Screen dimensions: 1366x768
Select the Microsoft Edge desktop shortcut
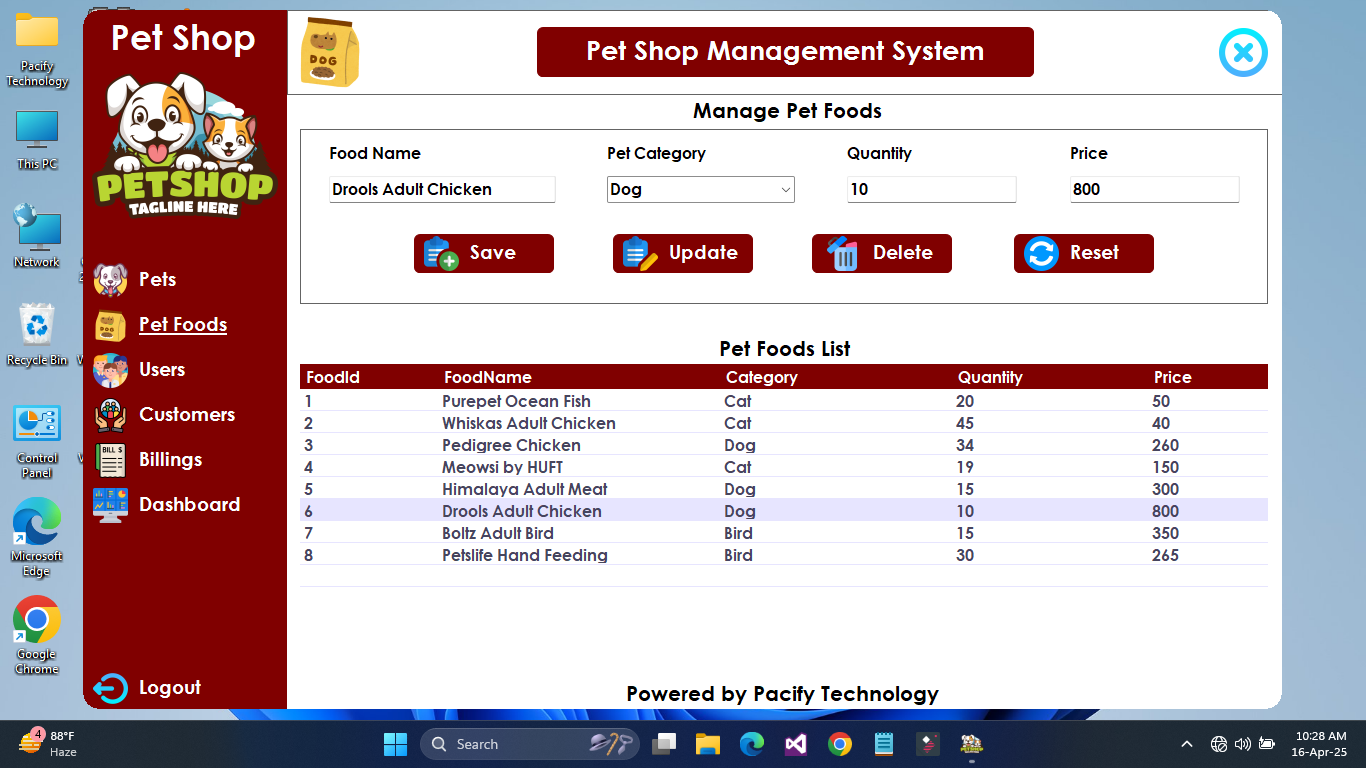click(37, 538)
